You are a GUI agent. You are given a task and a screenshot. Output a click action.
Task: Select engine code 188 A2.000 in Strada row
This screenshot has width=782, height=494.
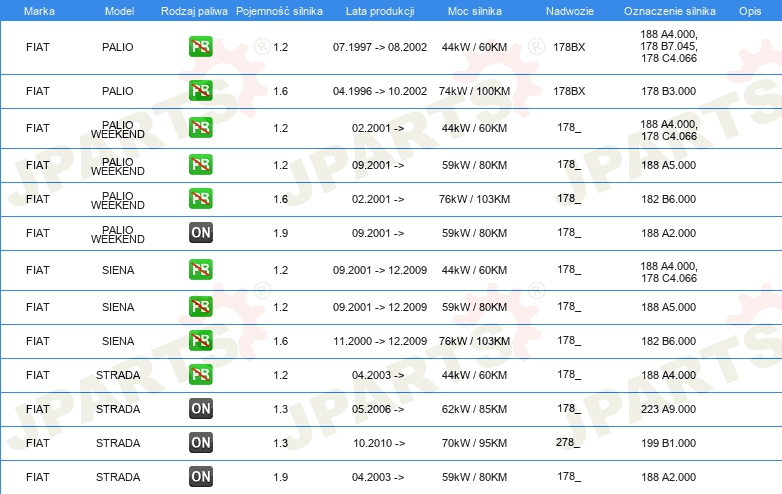668,477
